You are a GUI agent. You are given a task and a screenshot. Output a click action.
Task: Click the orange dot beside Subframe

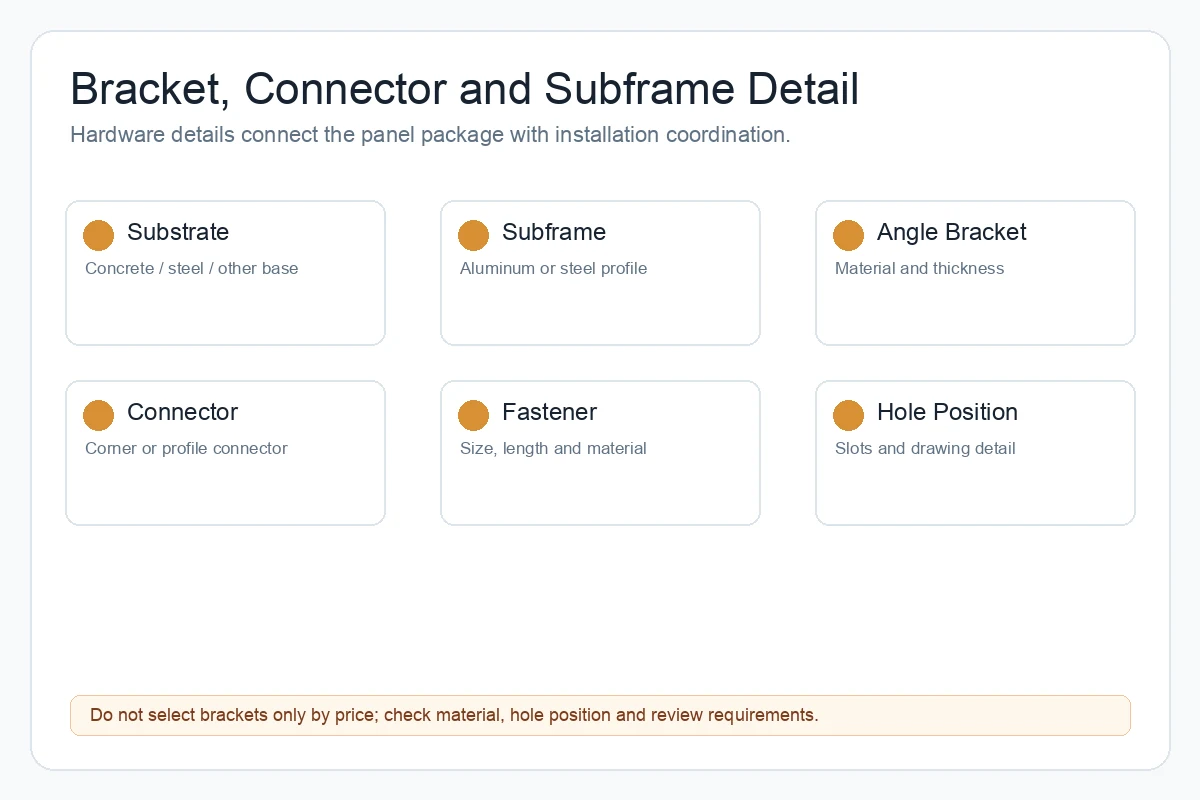(x=473, y=236)
